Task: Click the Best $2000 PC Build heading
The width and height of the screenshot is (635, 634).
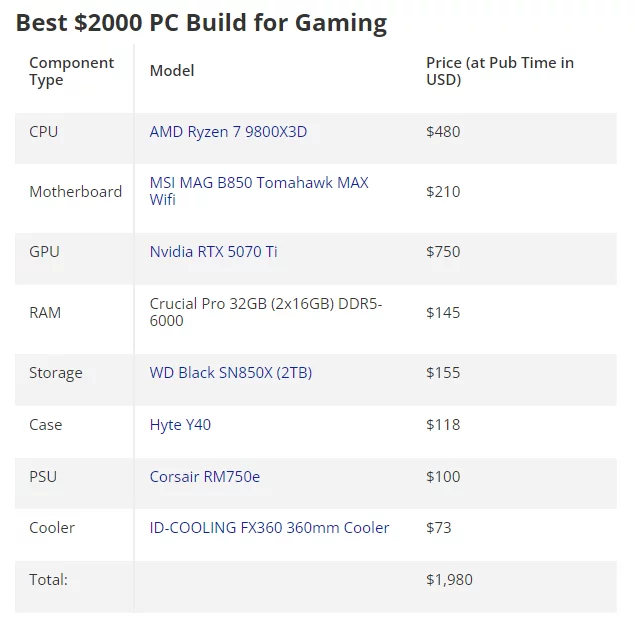Action: [x=201, y=22]
